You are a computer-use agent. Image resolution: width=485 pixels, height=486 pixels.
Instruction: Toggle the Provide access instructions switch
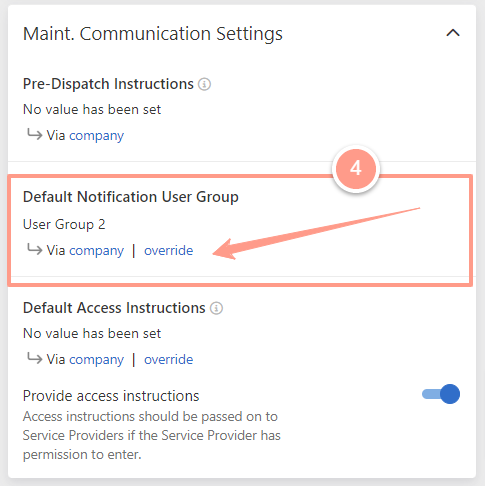pos(441,394)
